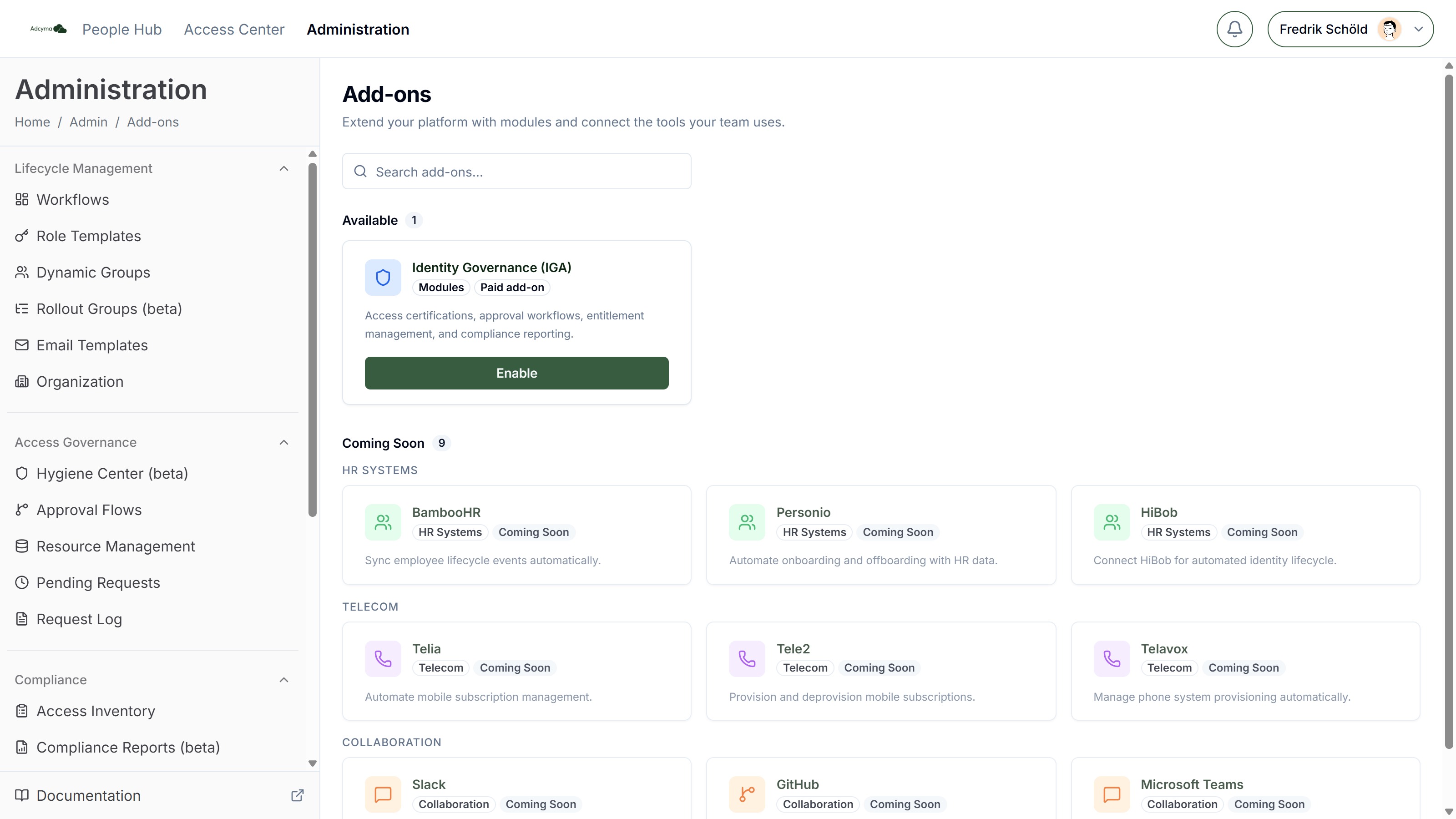
Task: Click the sidebar scrollbar thumb
Action: click(313, 340)
